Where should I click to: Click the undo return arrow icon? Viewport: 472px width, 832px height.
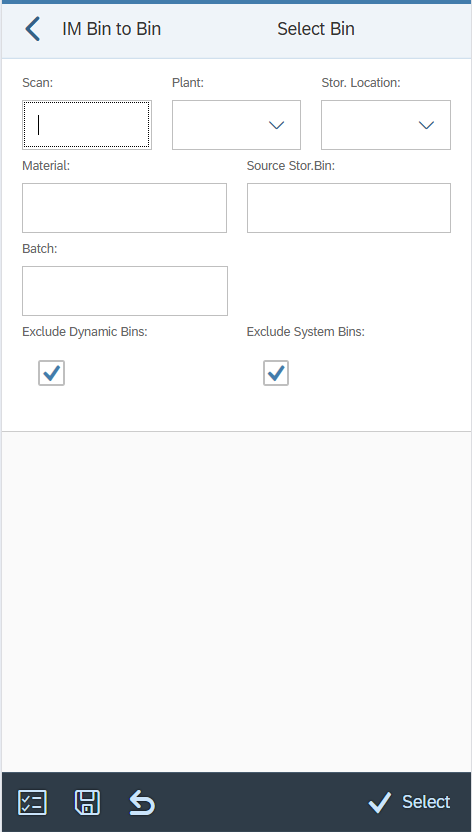142,802
